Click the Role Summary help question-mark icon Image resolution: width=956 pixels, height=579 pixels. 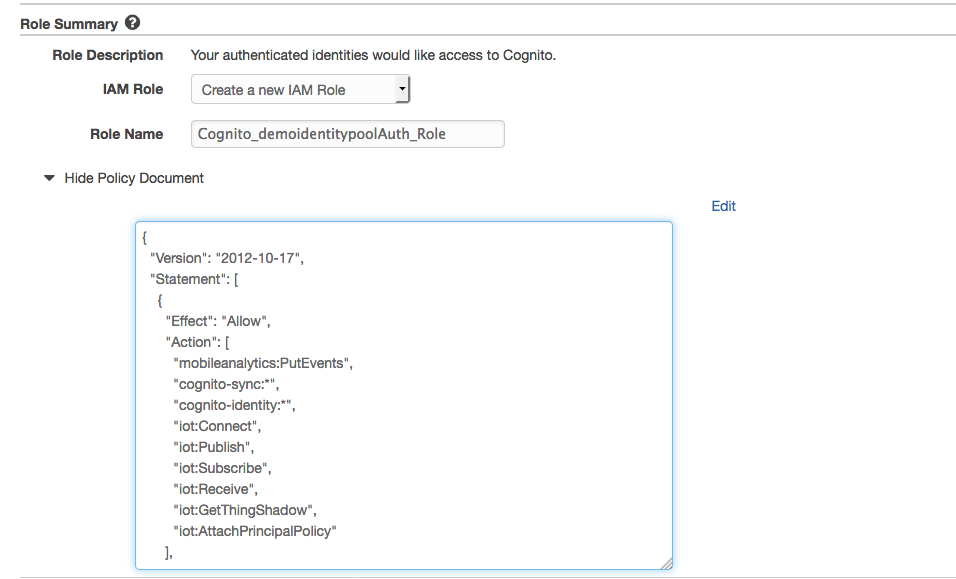132,23
